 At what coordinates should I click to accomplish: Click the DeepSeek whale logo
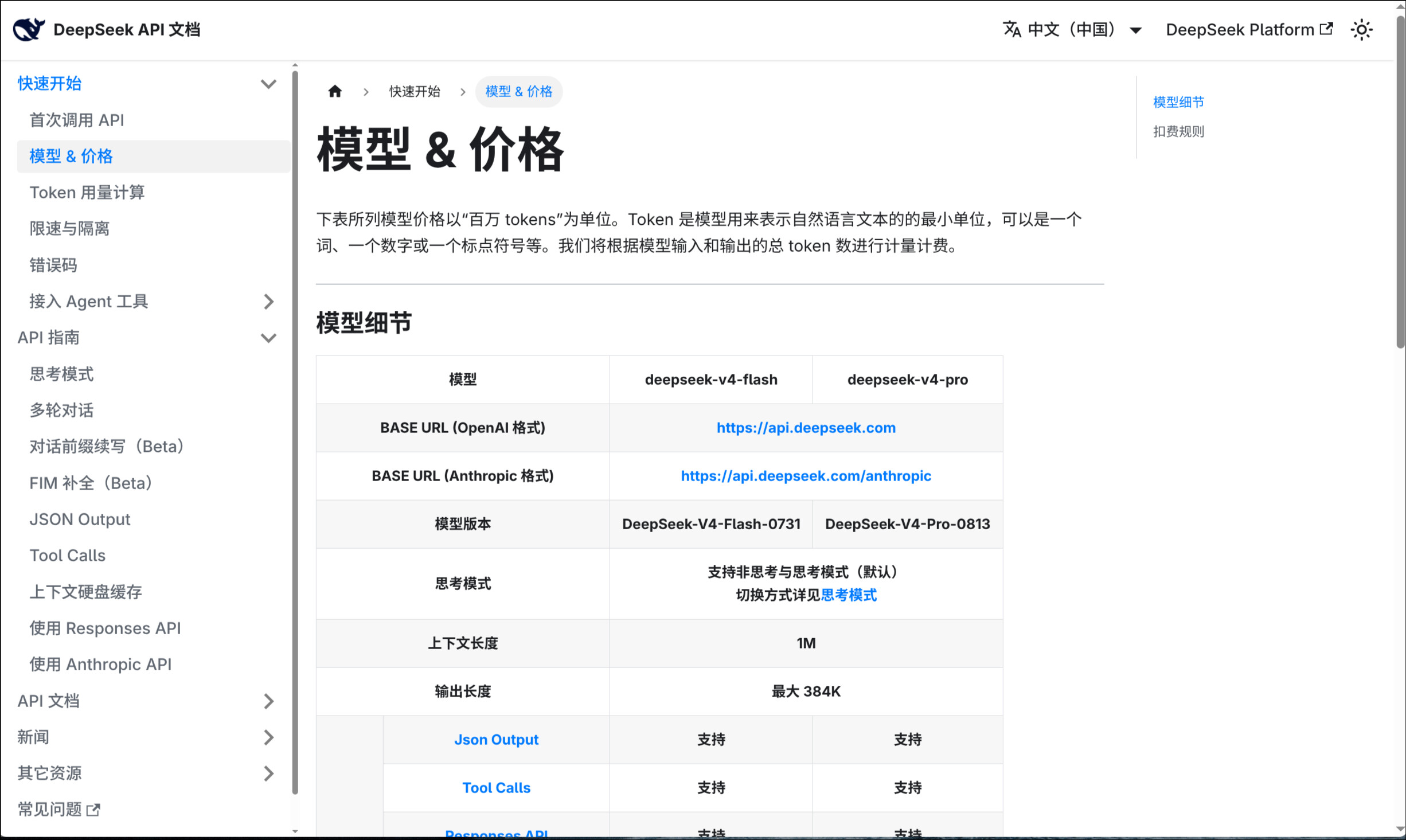[x=29, y=29]
